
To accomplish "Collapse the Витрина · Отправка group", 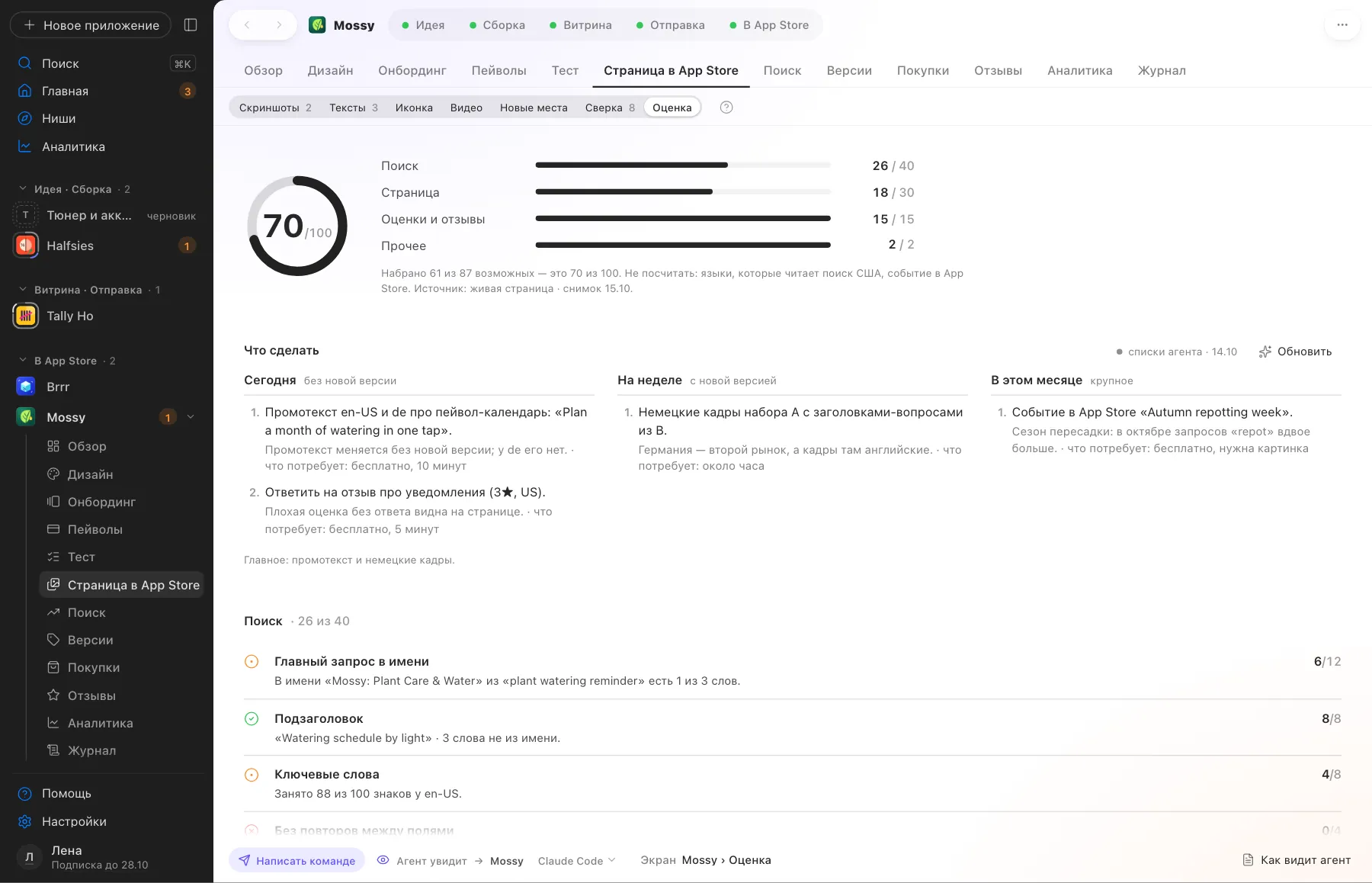I will click(23, 290).
